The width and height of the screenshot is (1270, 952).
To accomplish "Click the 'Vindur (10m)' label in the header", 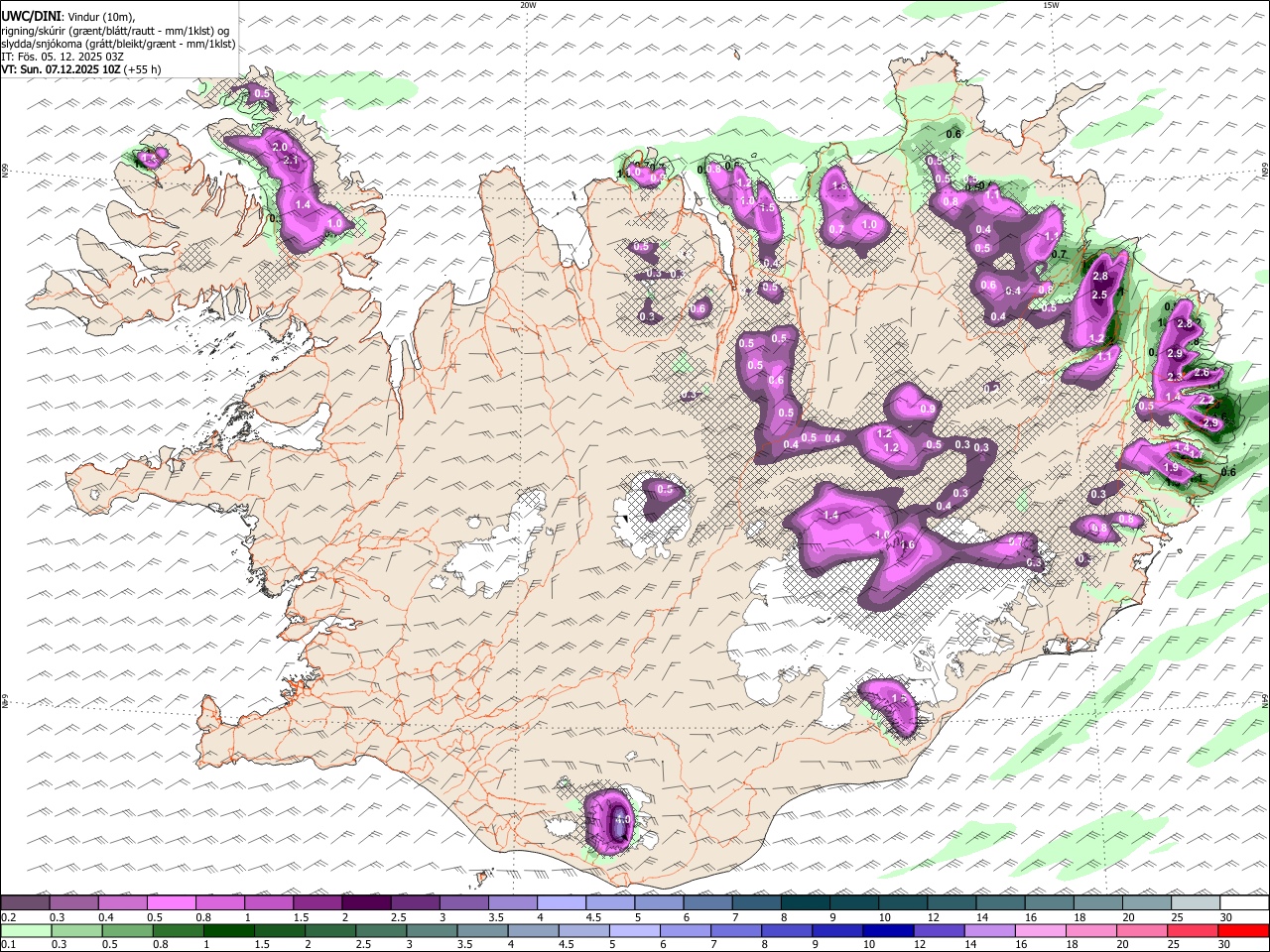I will click(100, 17).
